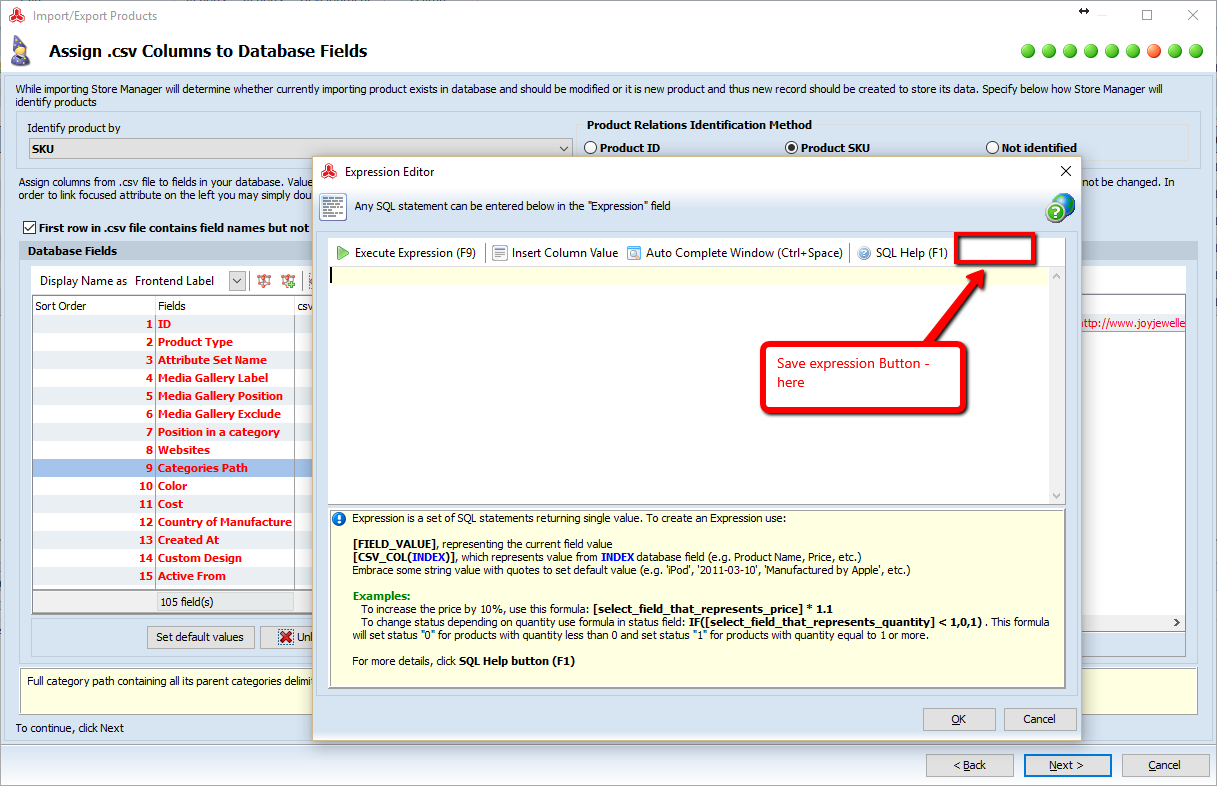This screenshot has width=1217, height=786.
Task: Select the Categories Path field row
Action: coord(202,468)
